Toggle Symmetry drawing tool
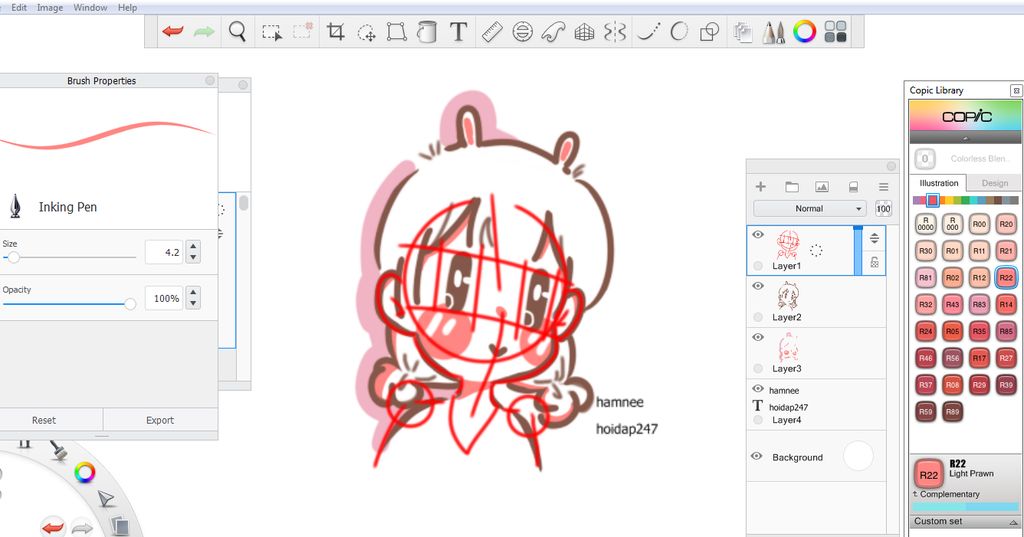The width and height of the screenshot is (1024, 537). click(615, 31)
